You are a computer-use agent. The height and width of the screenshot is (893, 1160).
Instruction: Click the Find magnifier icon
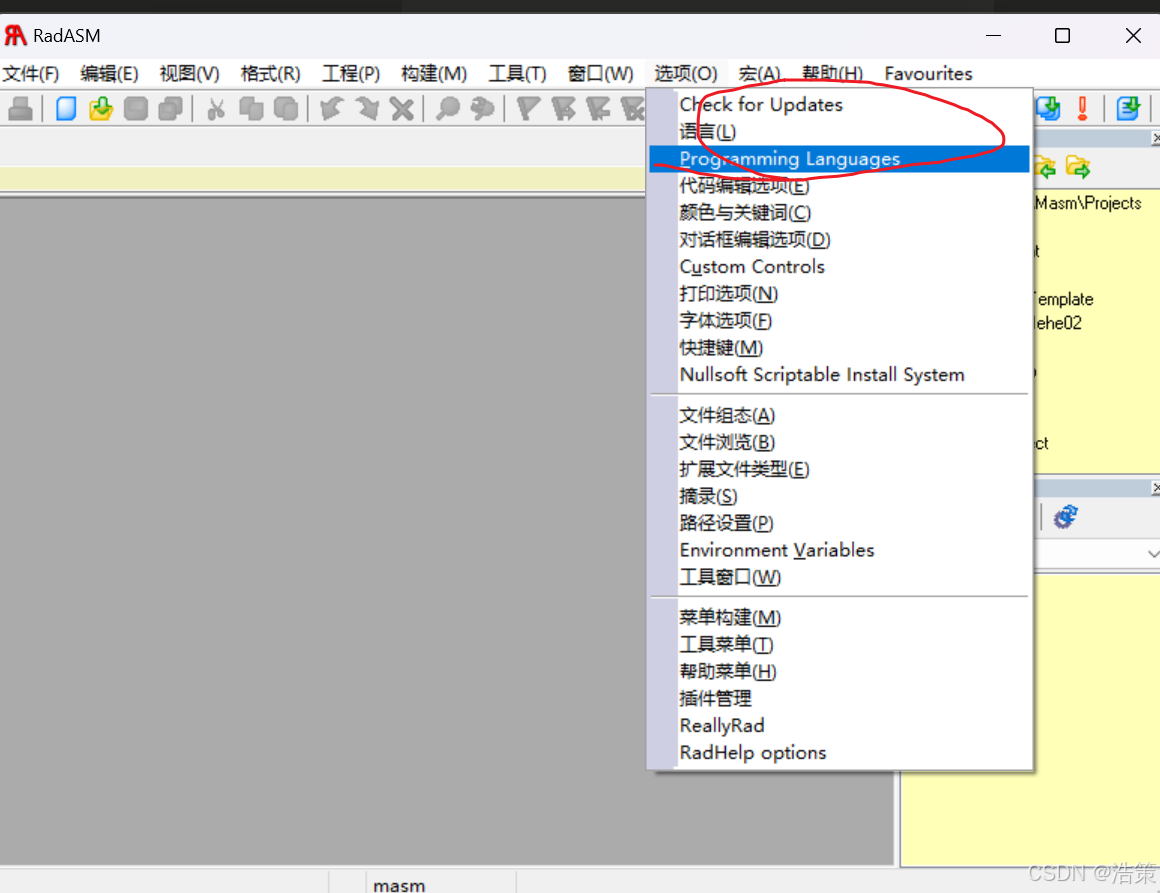[x=448, y=109]
